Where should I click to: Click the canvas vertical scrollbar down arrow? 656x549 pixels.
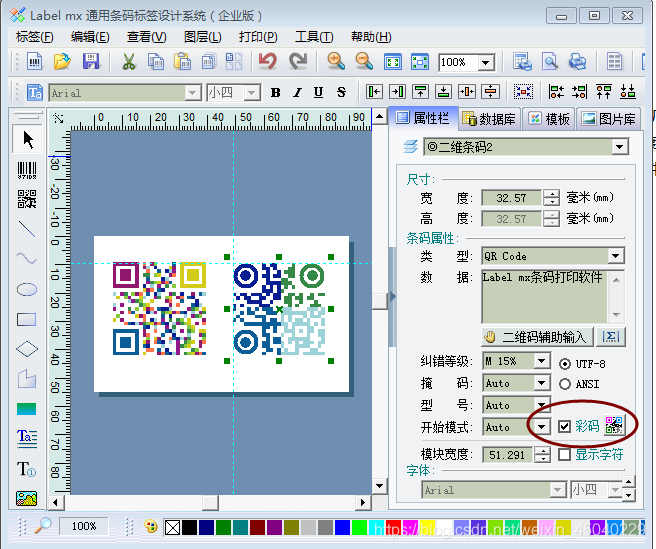coord(379,486)
